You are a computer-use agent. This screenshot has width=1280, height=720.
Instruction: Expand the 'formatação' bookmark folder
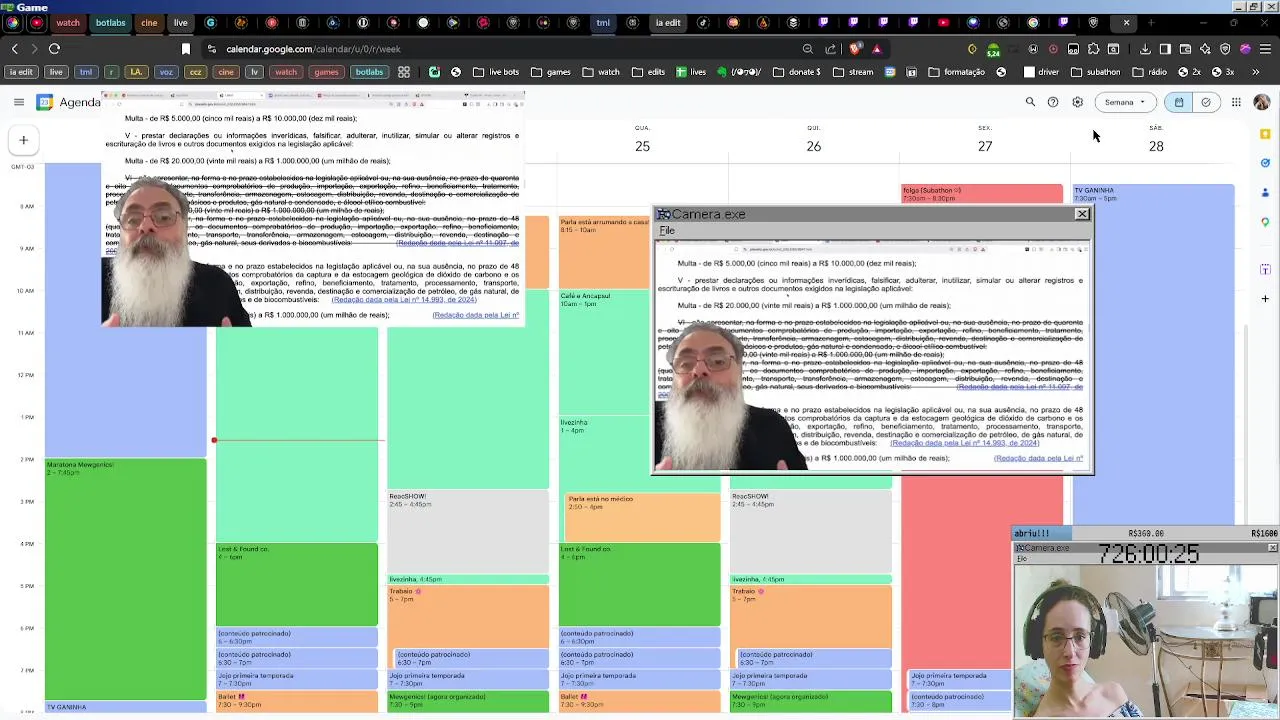click(x=957, y=72)
